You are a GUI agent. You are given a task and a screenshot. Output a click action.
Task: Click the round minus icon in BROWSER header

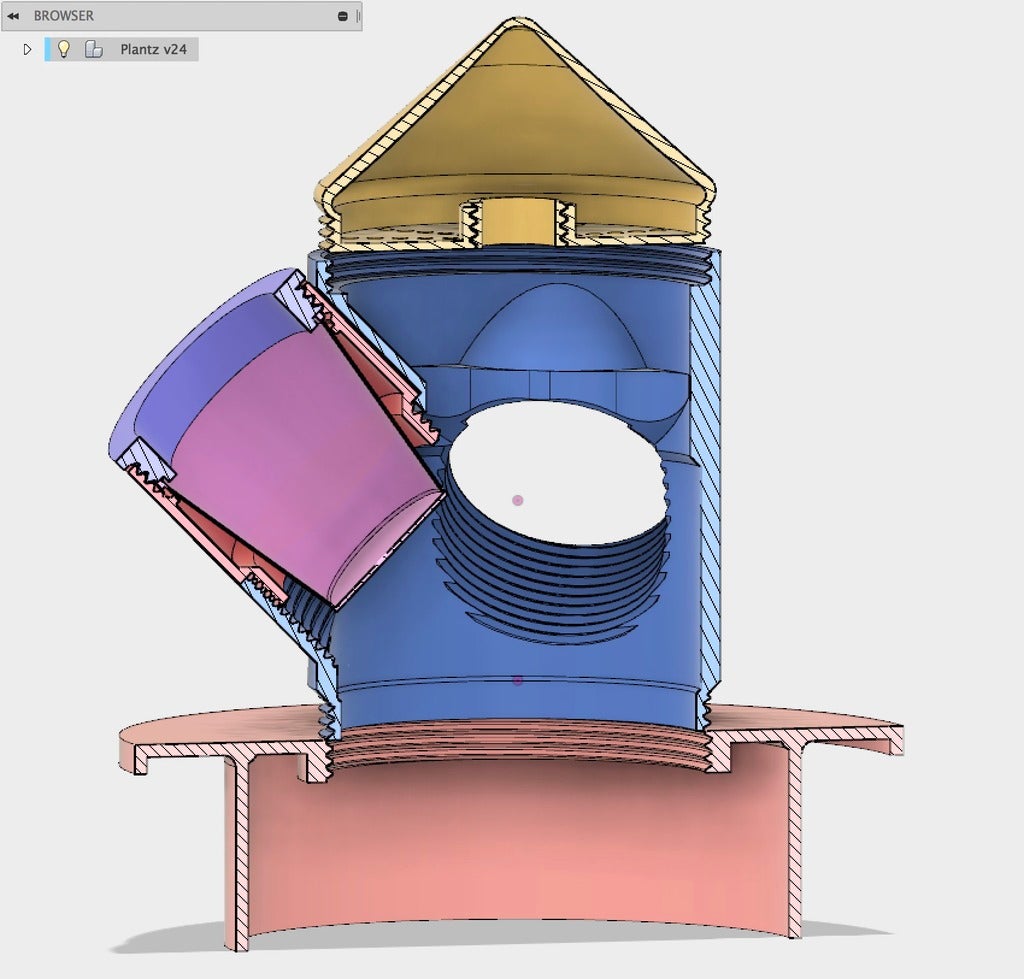[343, 16]
